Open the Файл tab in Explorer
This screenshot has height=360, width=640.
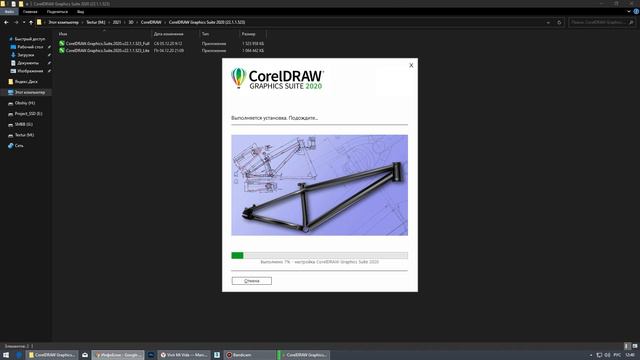9,12
